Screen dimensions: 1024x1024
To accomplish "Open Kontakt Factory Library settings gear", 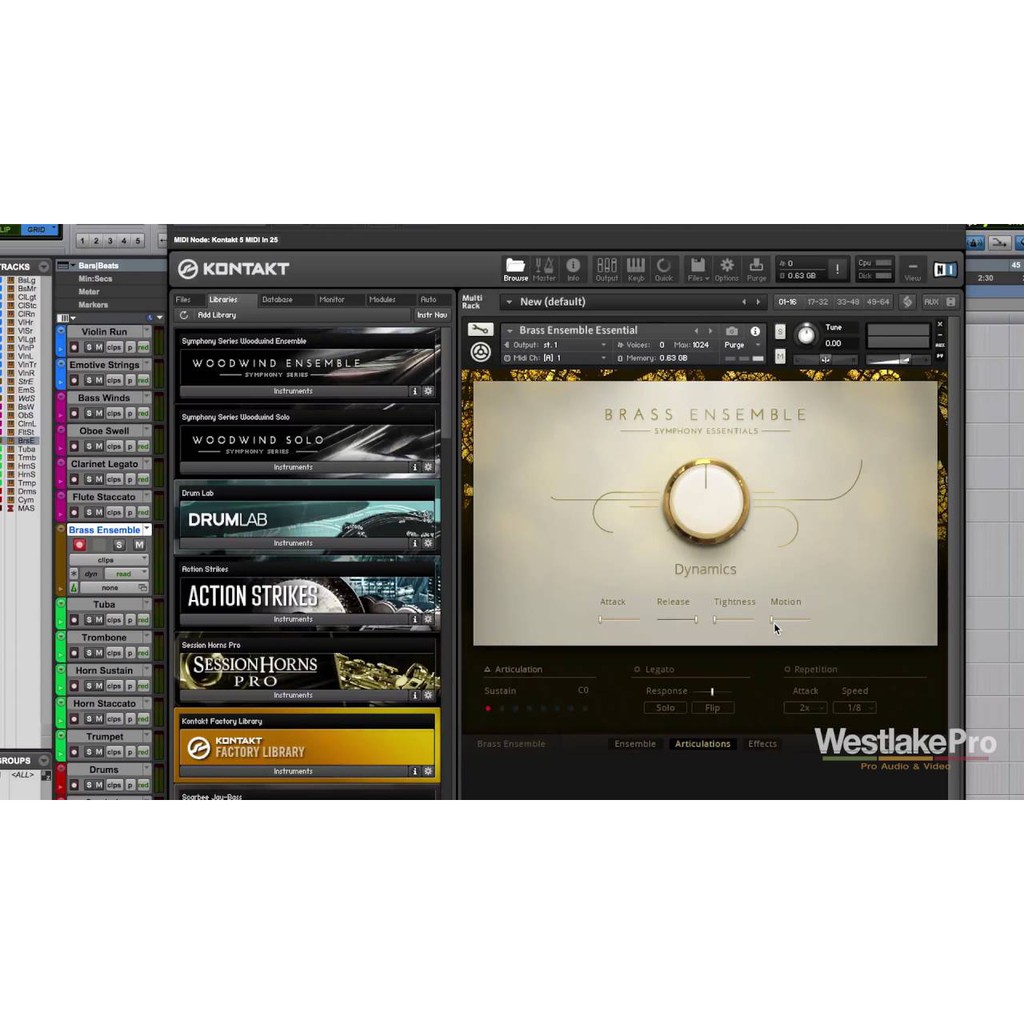I will click(428, 771).
